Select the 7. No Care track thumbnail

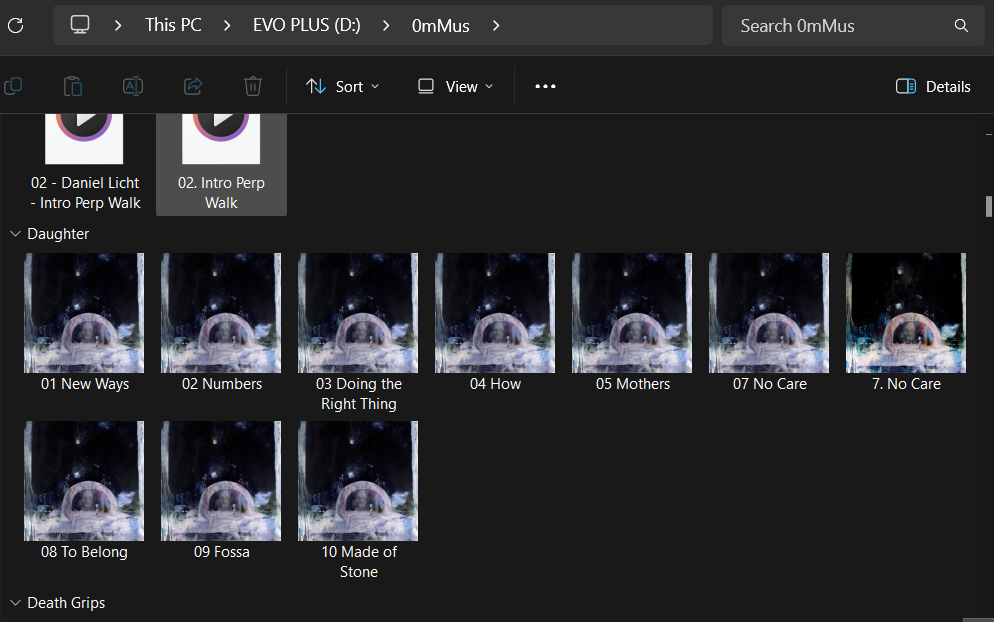click(906, 313)
